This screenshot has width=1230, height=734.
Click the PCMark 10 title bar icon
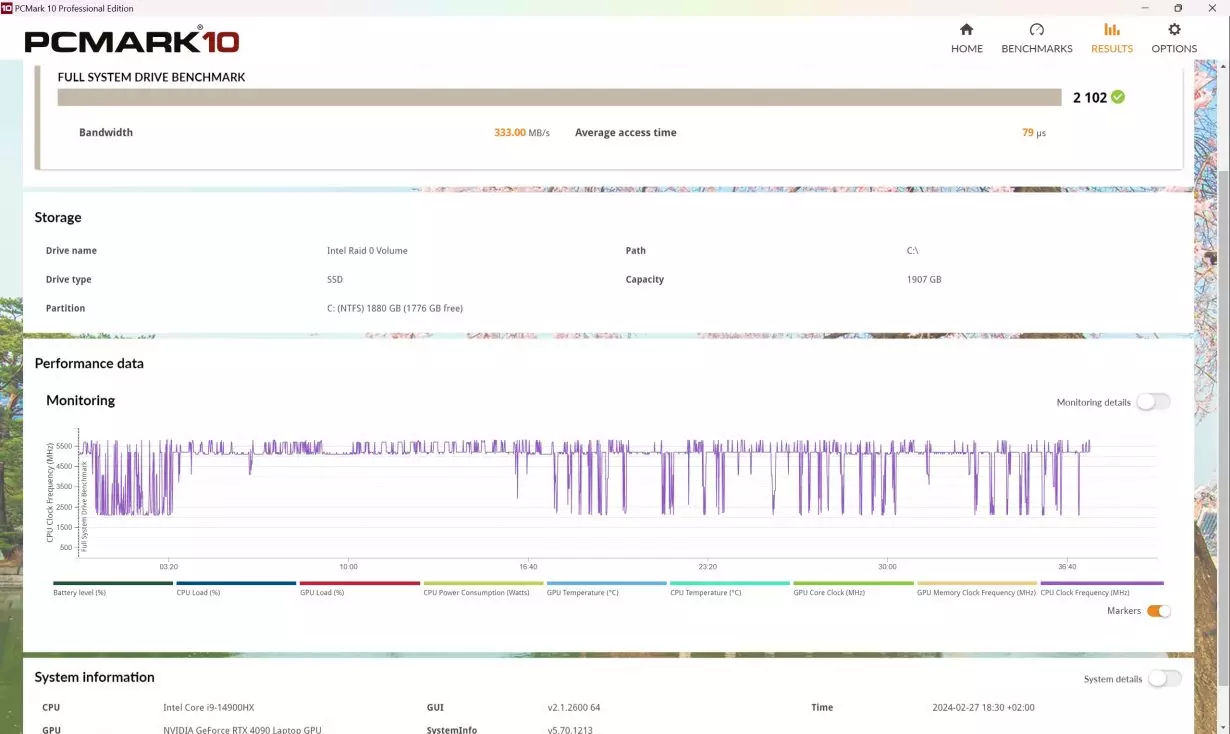7,8
